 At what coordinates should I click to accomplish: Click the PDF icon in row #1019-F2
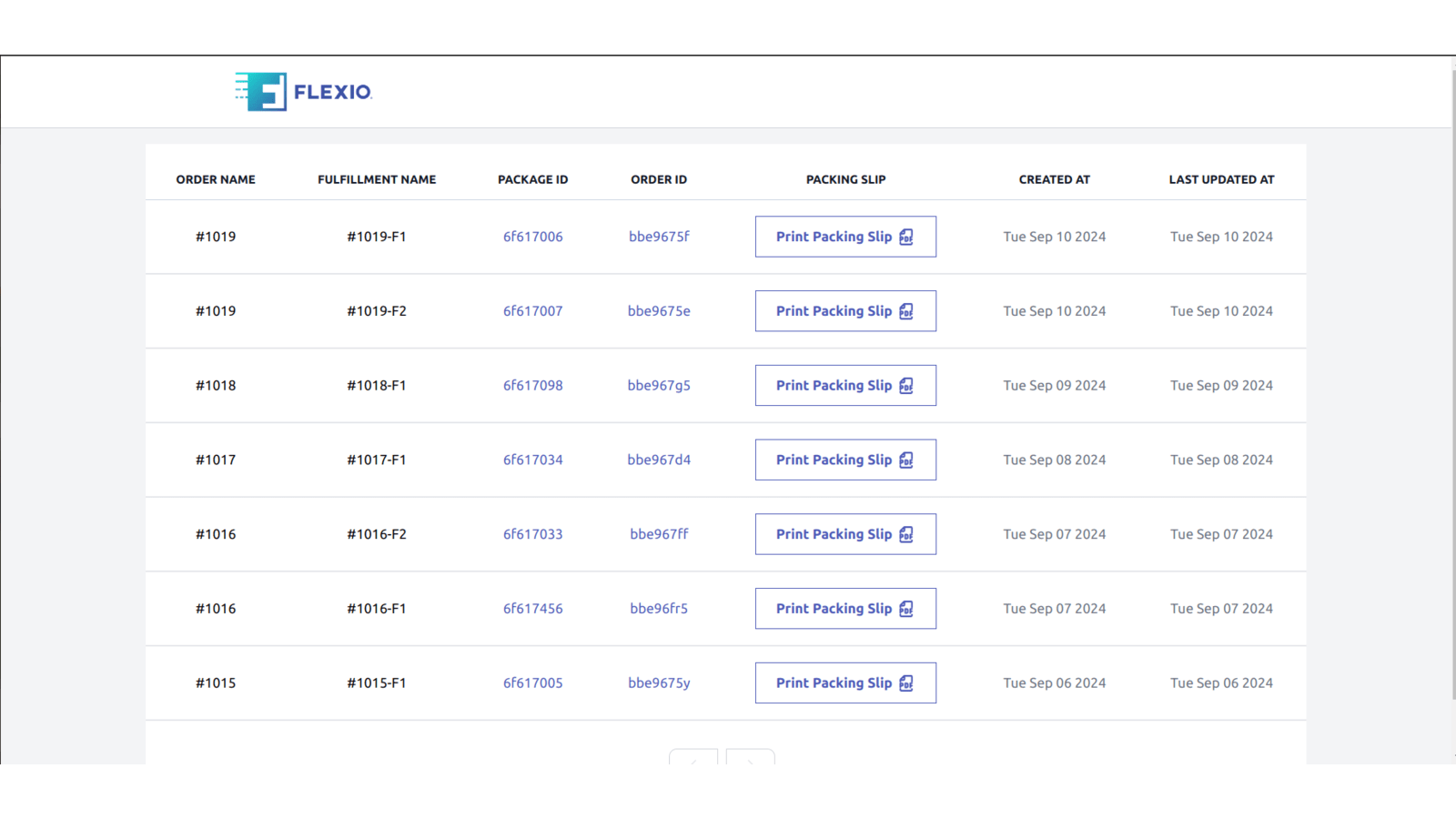tap(905, 311)
